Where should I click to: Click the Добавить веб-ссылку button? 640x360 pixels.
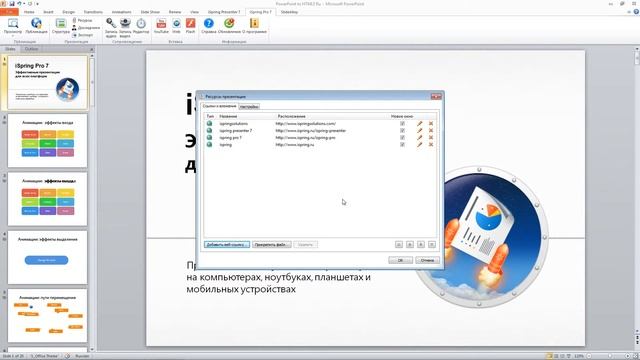pyautogui.click(x=227, y=244)
